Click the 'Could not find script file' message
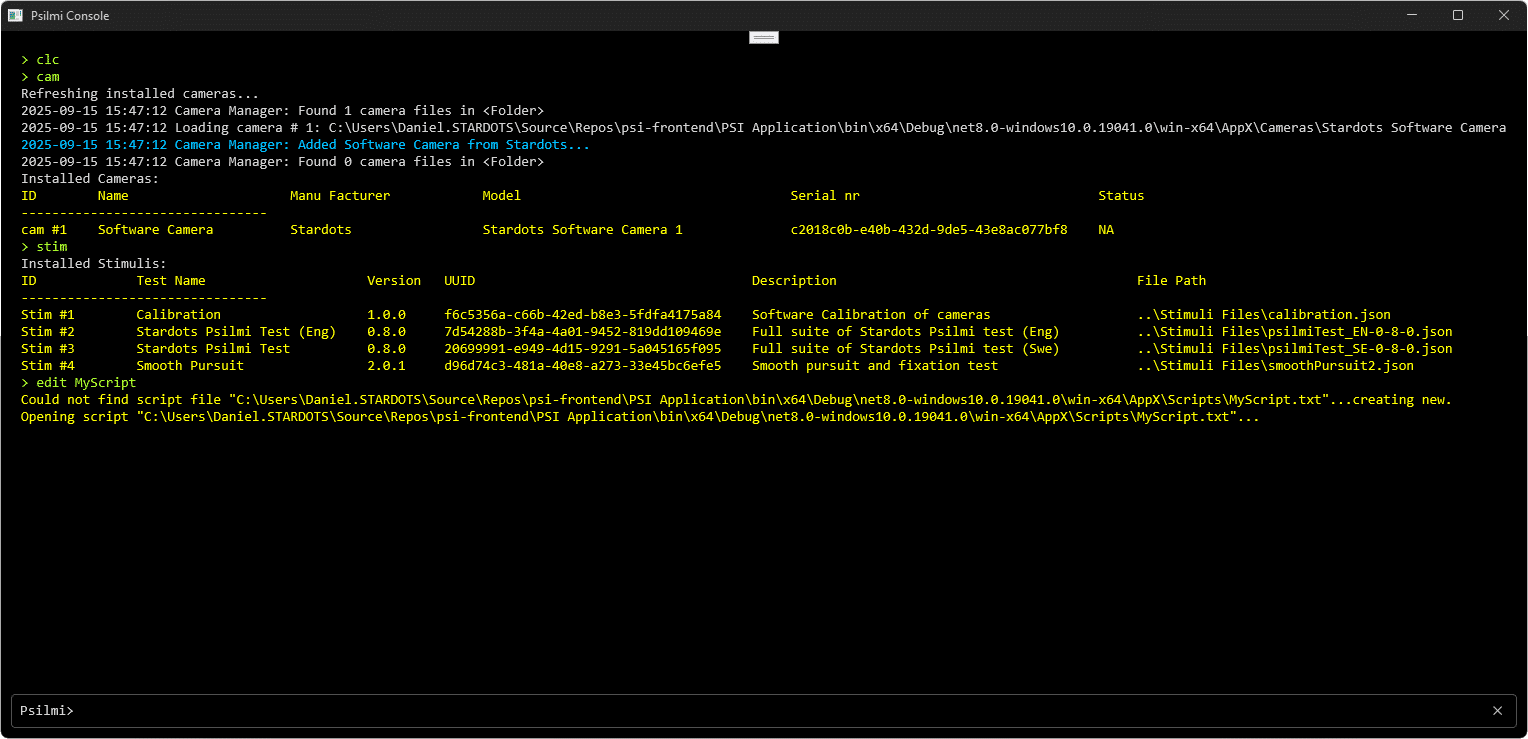 point(735,400)
